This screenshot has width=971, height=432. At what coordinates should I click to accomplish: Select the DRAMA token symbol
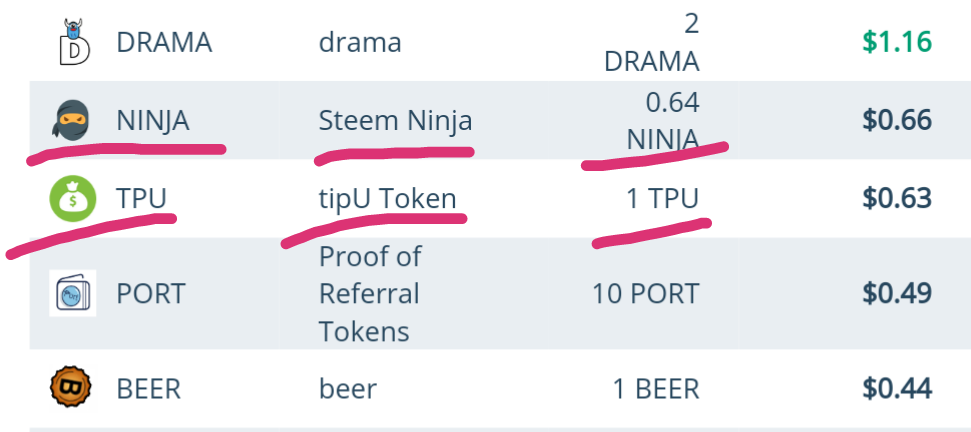(164, 42)
